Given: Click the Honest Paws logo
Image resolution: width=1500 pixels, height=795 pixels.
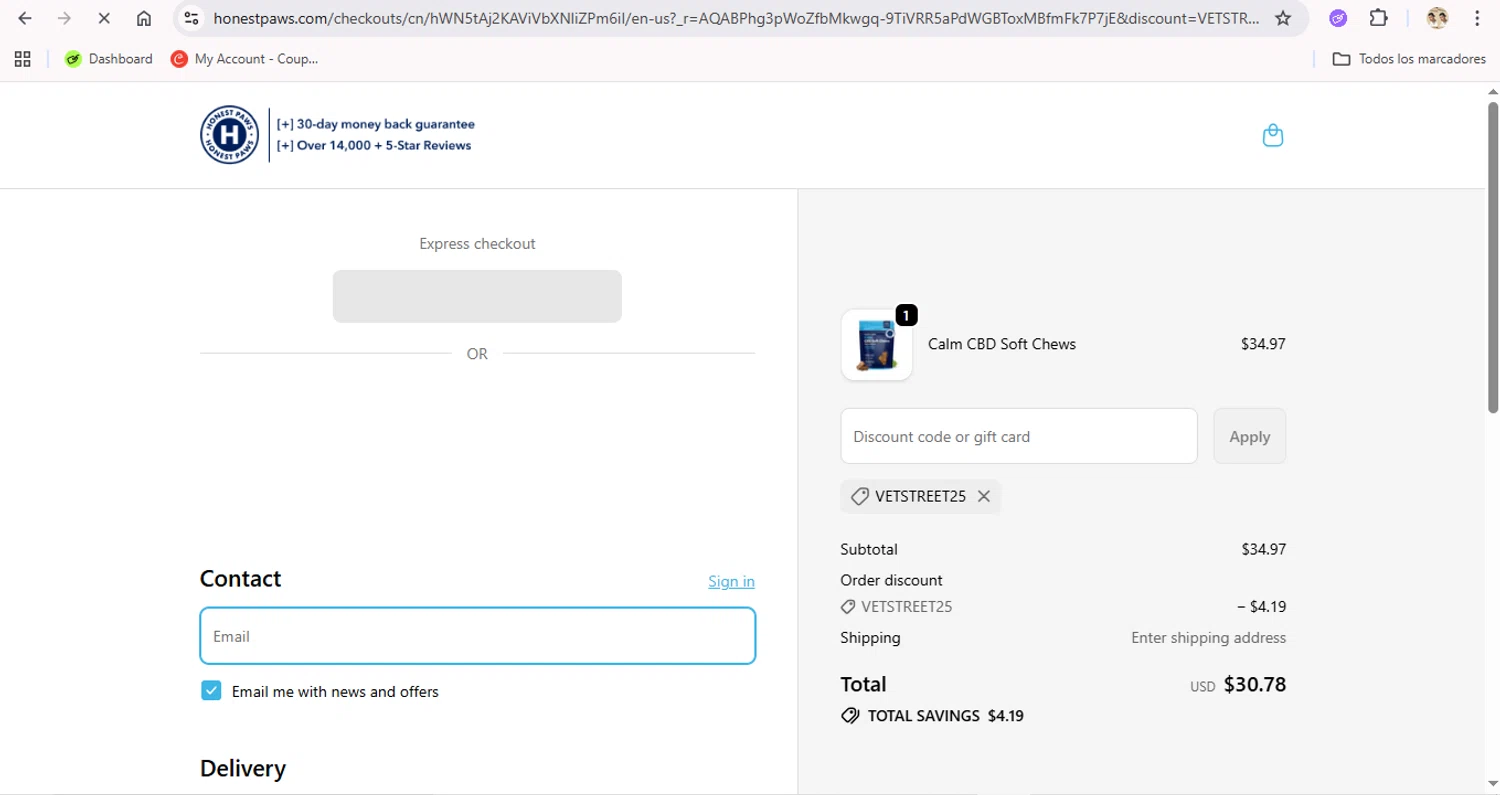Looking at the screenshot, I should pyautogui.click(x=229, y=135).
